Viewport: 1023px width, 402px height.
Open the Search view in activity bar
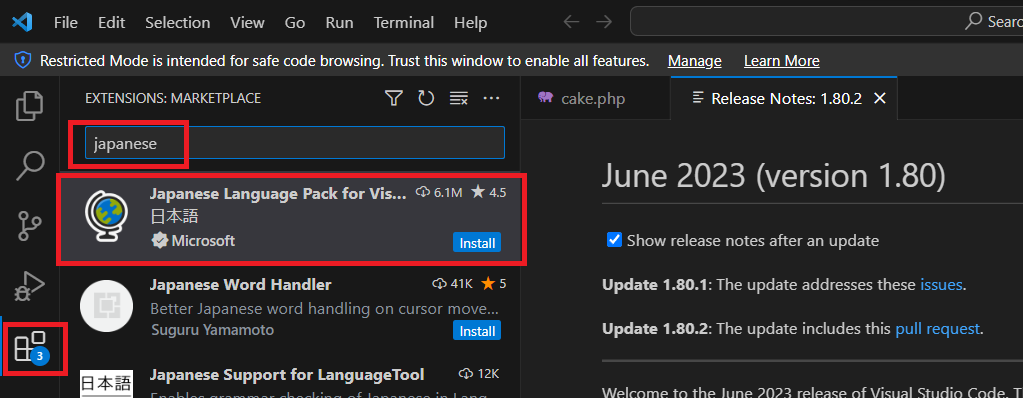point(29,166)
